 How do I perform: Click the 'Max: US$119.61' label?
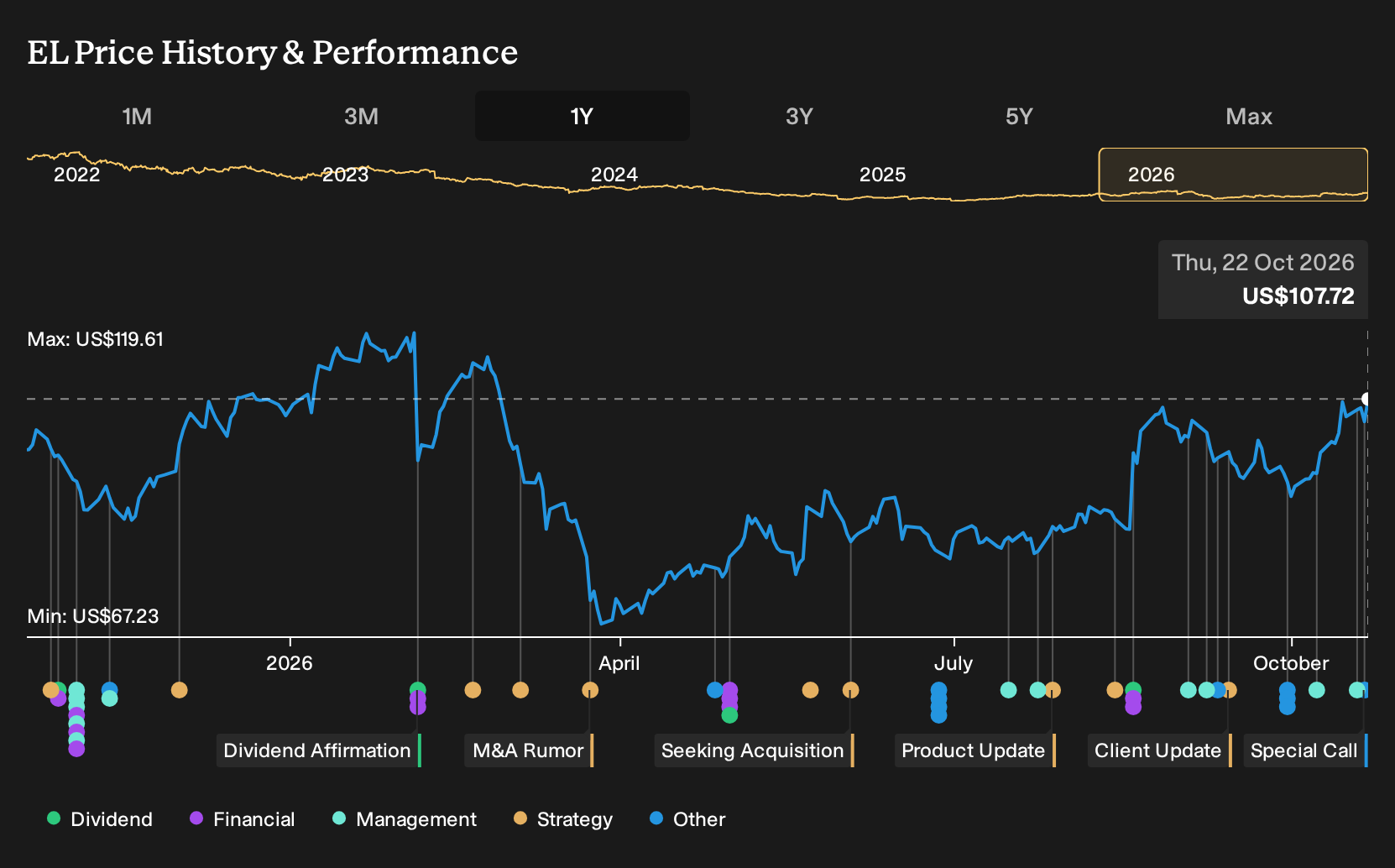[96, 339]
